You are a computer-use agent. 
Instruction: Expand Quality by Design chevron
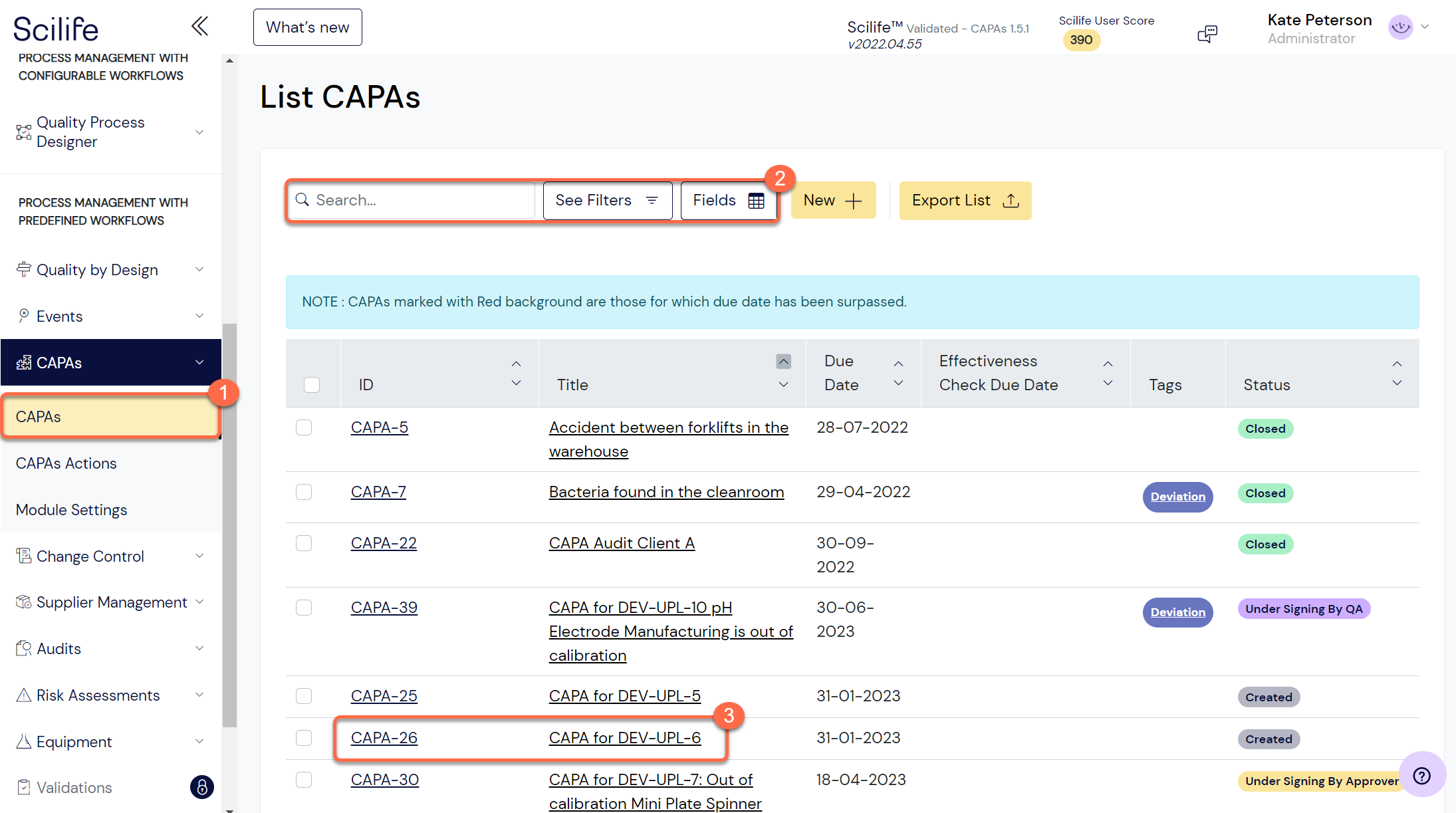199,269
